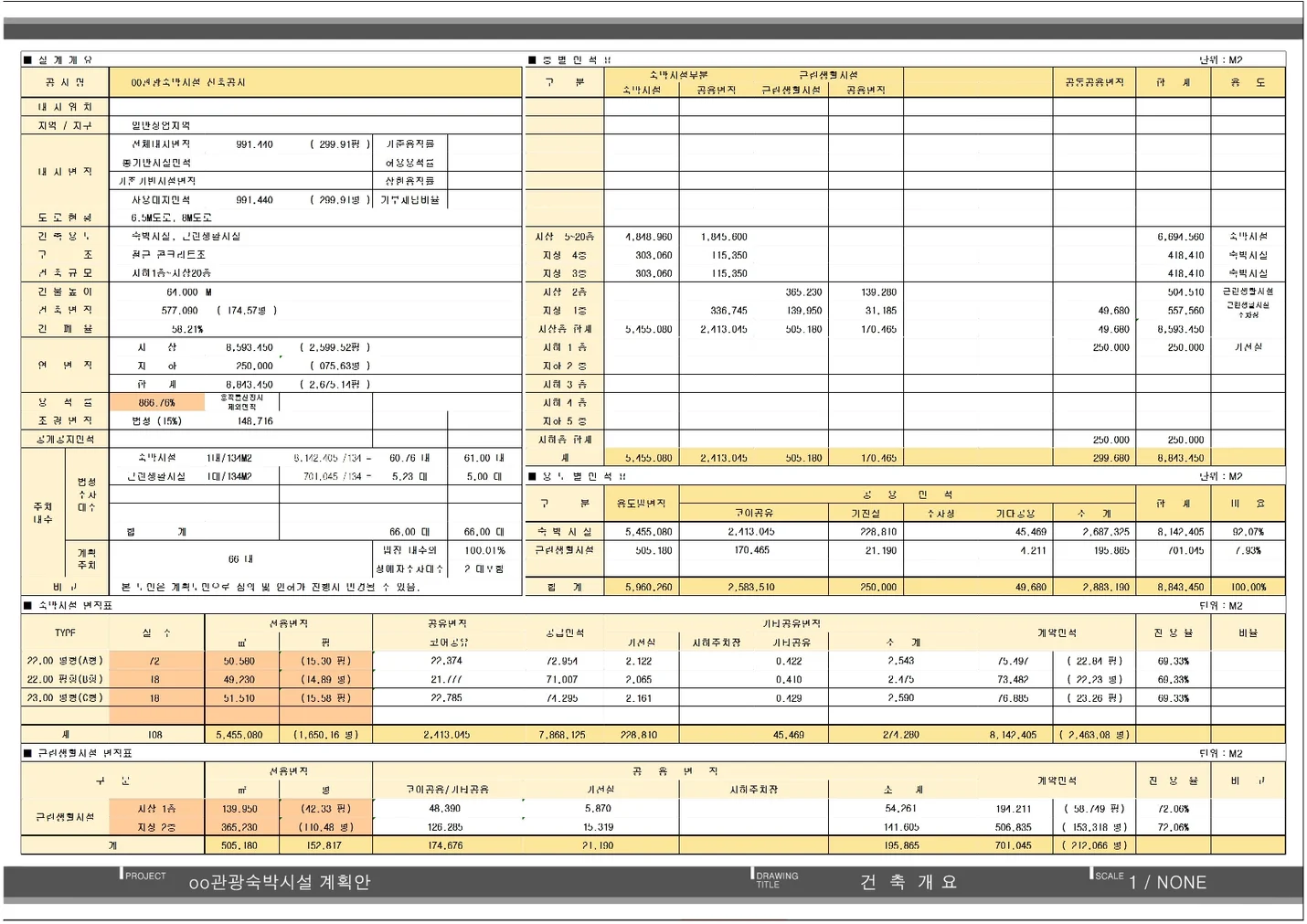This screenshot has height=924, width=1307.
Task: Select the cell showing 4,848.960
Action: (x=648, y=237)
